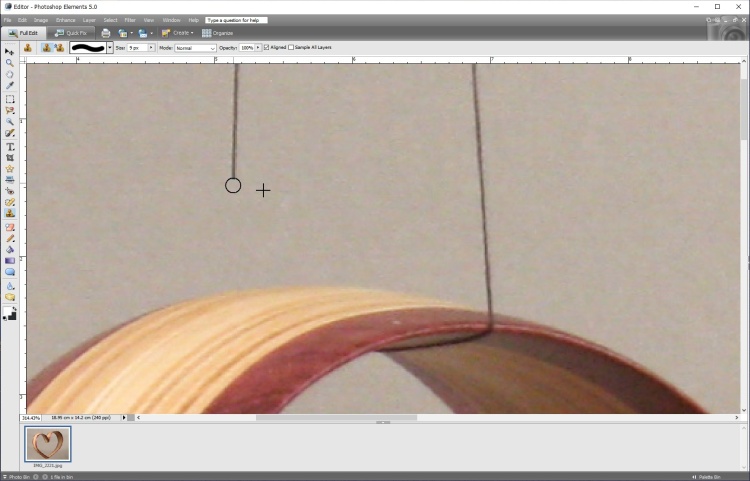Viewport: 750px width, 481px height.
Task: Switch to Quick Fix mode
Action: click(71, 33)
